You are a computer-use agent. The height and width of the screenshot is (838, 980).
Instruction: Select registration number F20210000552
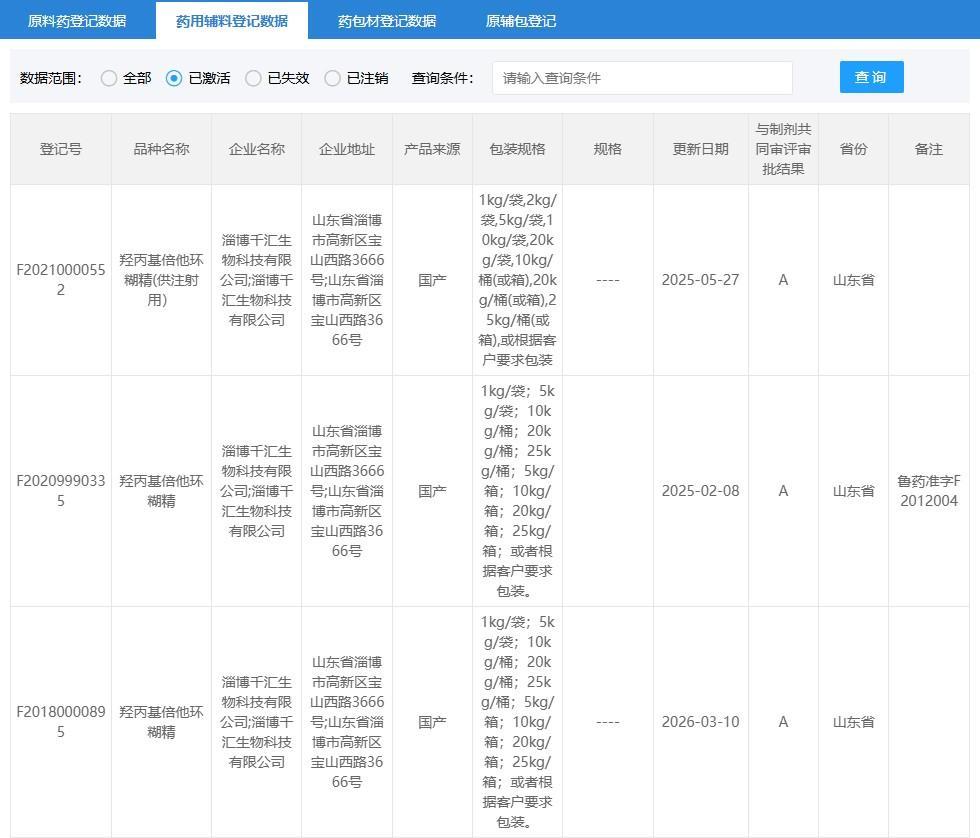click(x=61, y=279)
